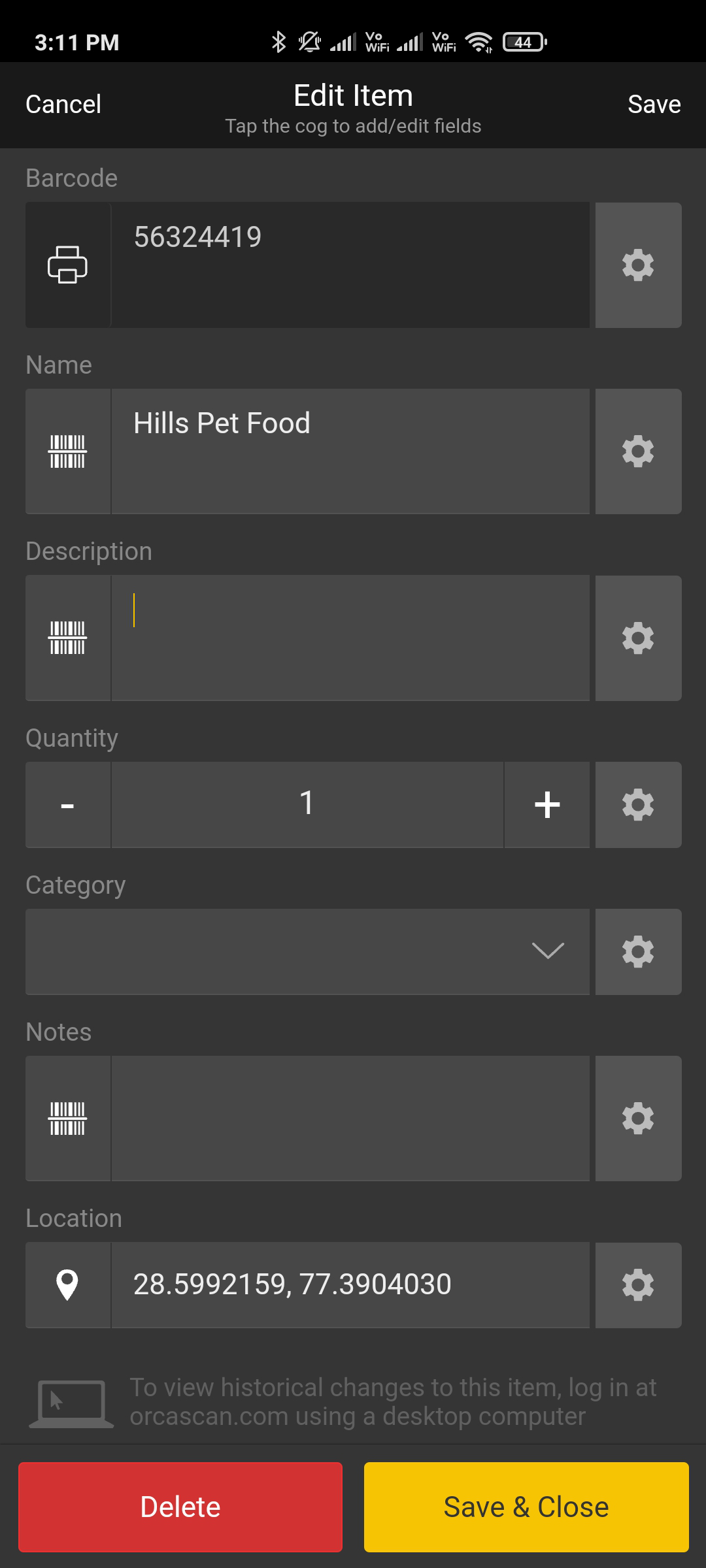Decrease quantity with the minus button
This screenshot has width=706, height=1568.
(x=67, y=805)
